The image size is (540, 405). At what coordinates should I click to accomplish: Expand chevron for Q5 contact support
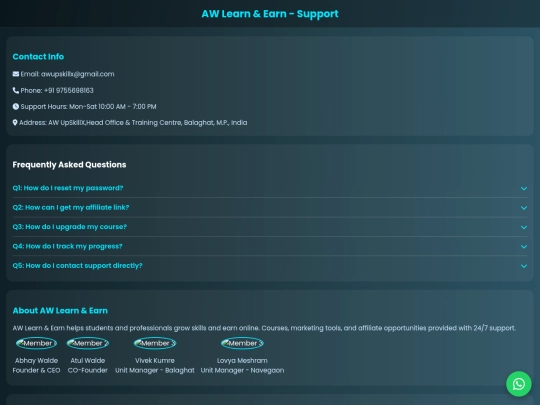[524, 266]
